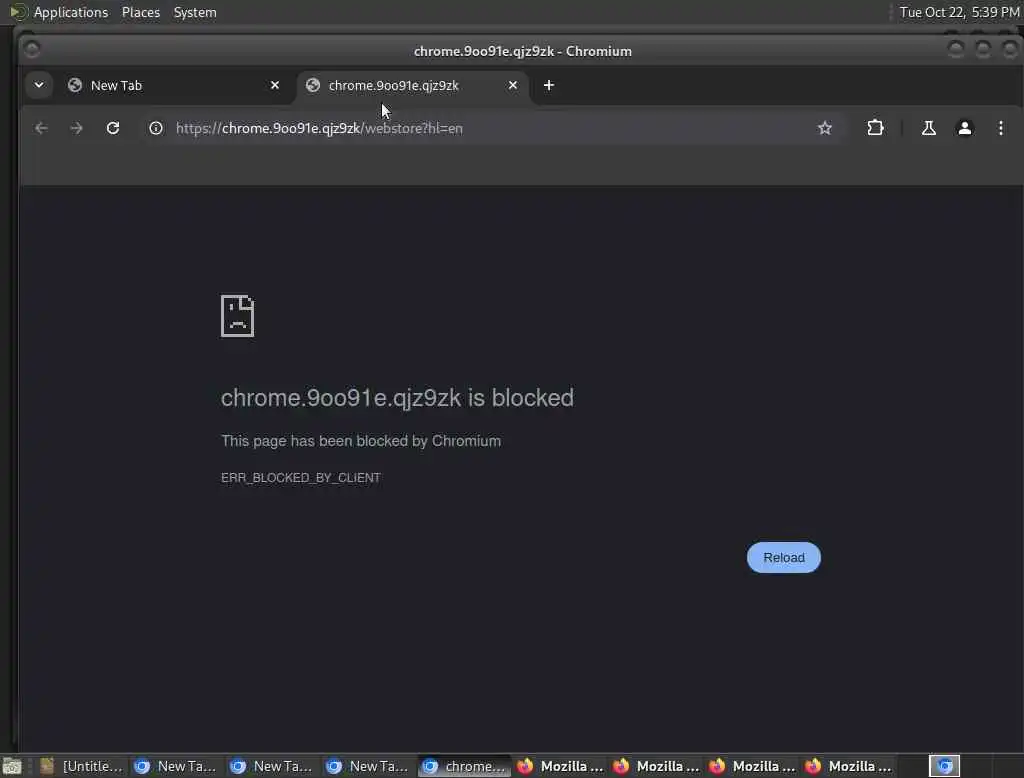Open the Extensions puzzle icon
Image resolution: width=1024 pixels, height=778 pixels.
click(x=875, y=127)
